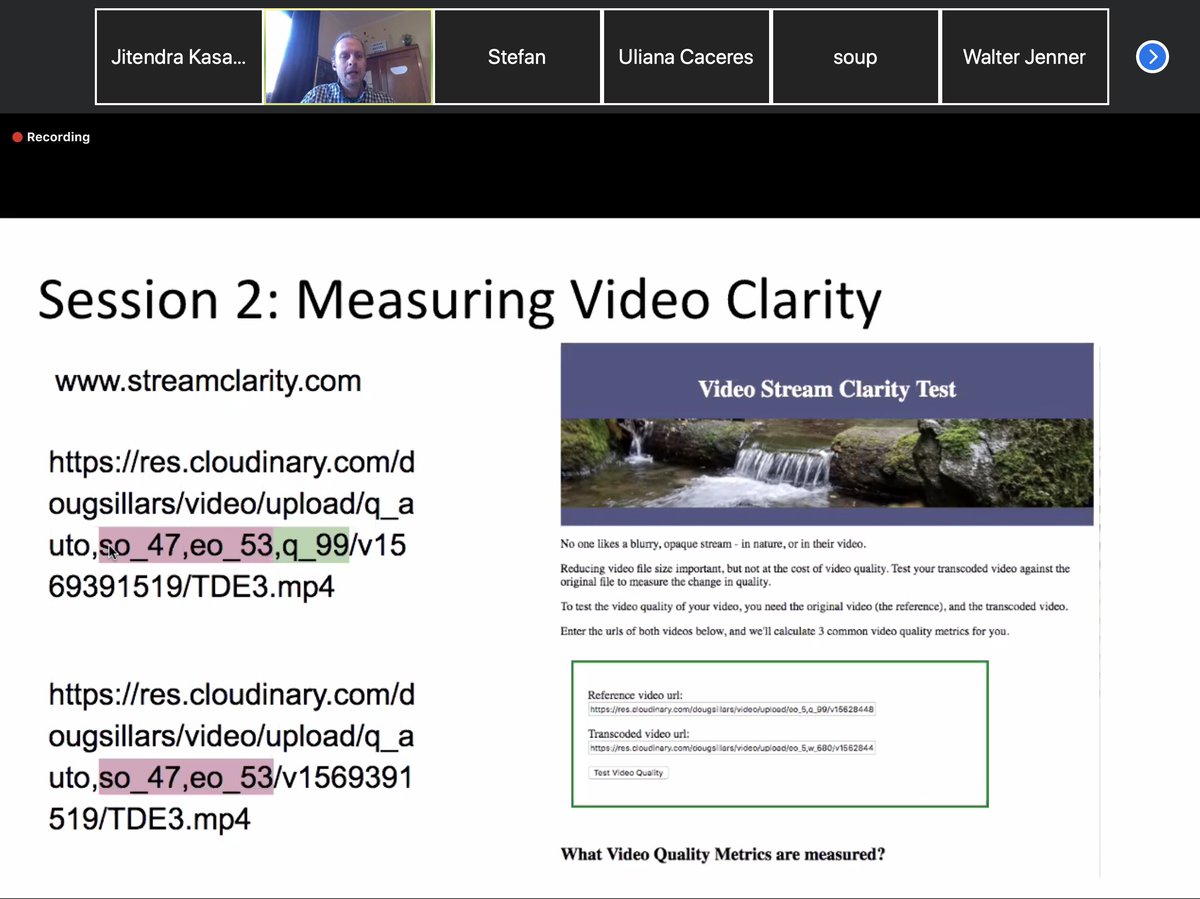
Task: Select Walter Jenner participant tile
Action: pyautogui.click(x=1024, y=57)
